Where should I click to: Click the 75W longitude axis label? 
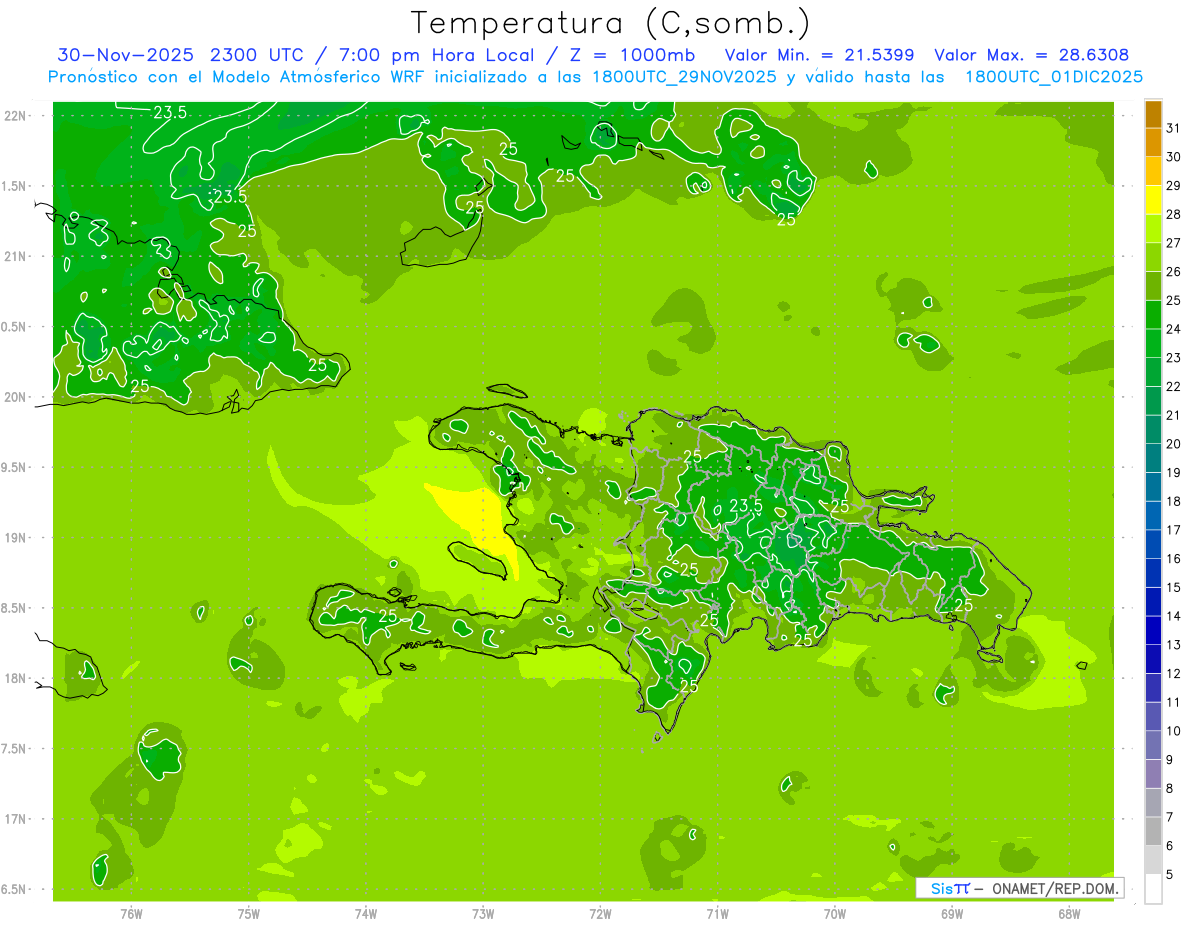pyautogui.click(x=249, y=914)
